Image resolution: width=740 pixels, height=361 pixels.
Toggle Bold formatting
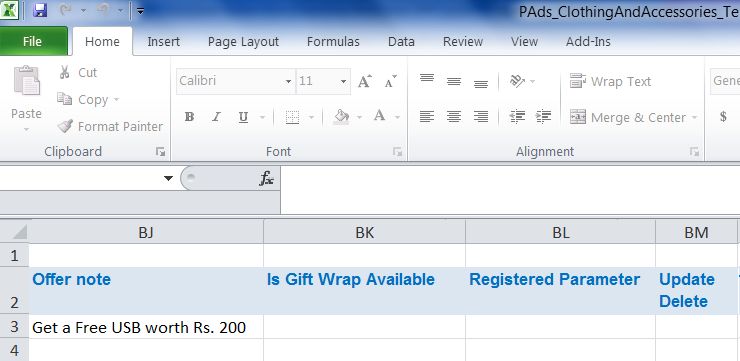click(x=189, y=117)
